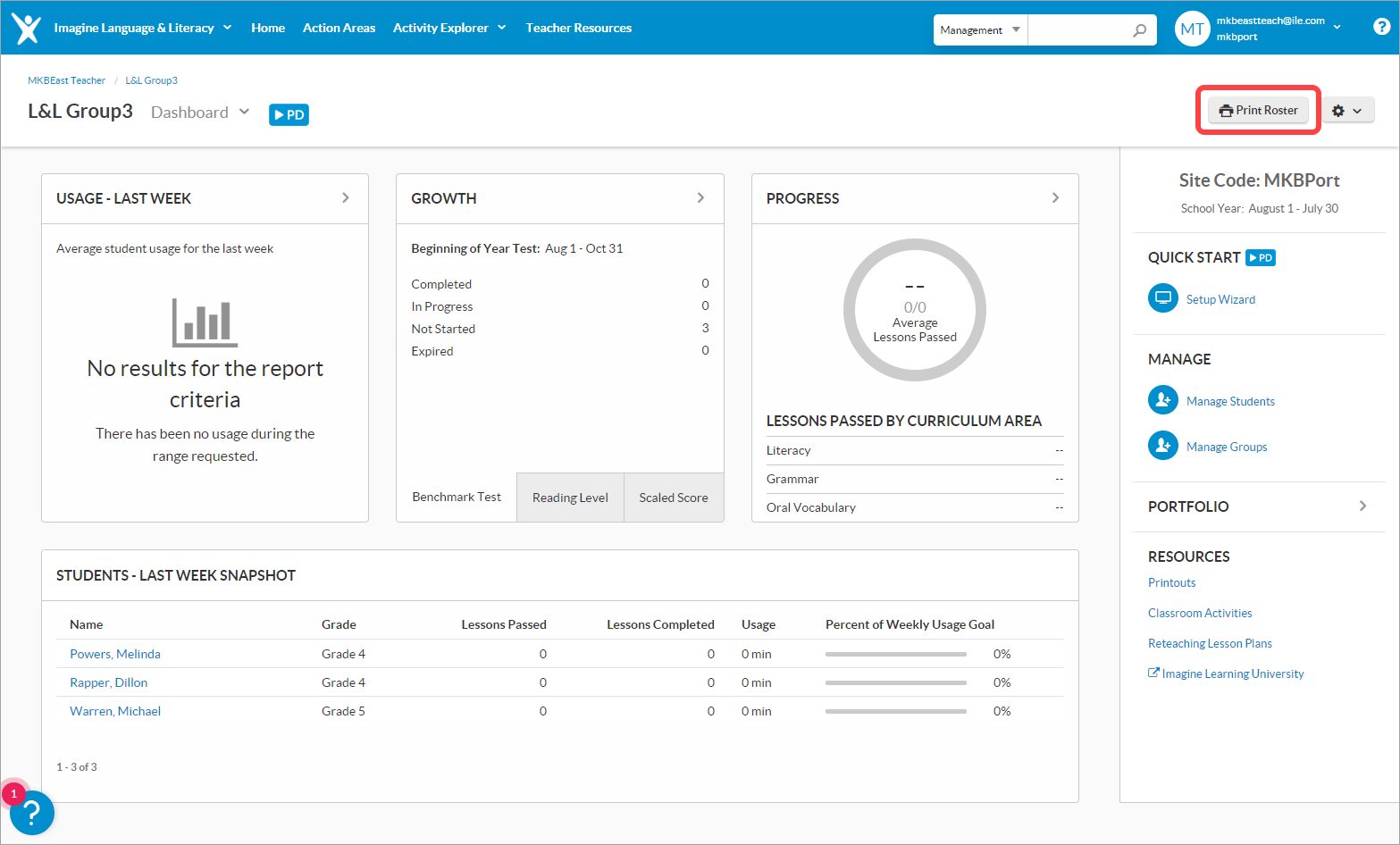Screen dimensions: 1400x845
Task: Click the MT user avatar
Action: pos(1192,29)
